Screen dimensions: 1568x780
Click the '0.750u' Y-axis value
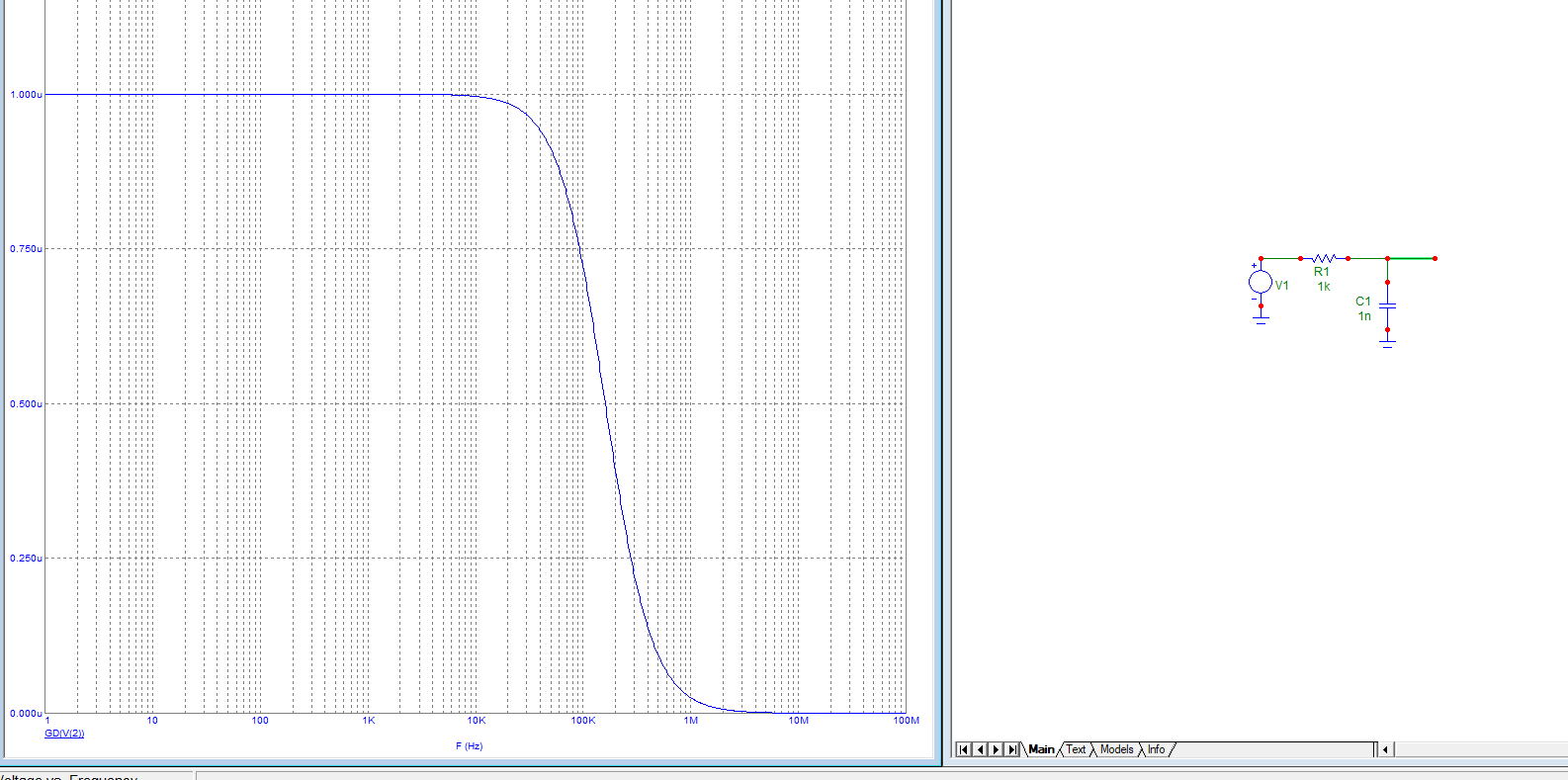click(x=26, y=249)
